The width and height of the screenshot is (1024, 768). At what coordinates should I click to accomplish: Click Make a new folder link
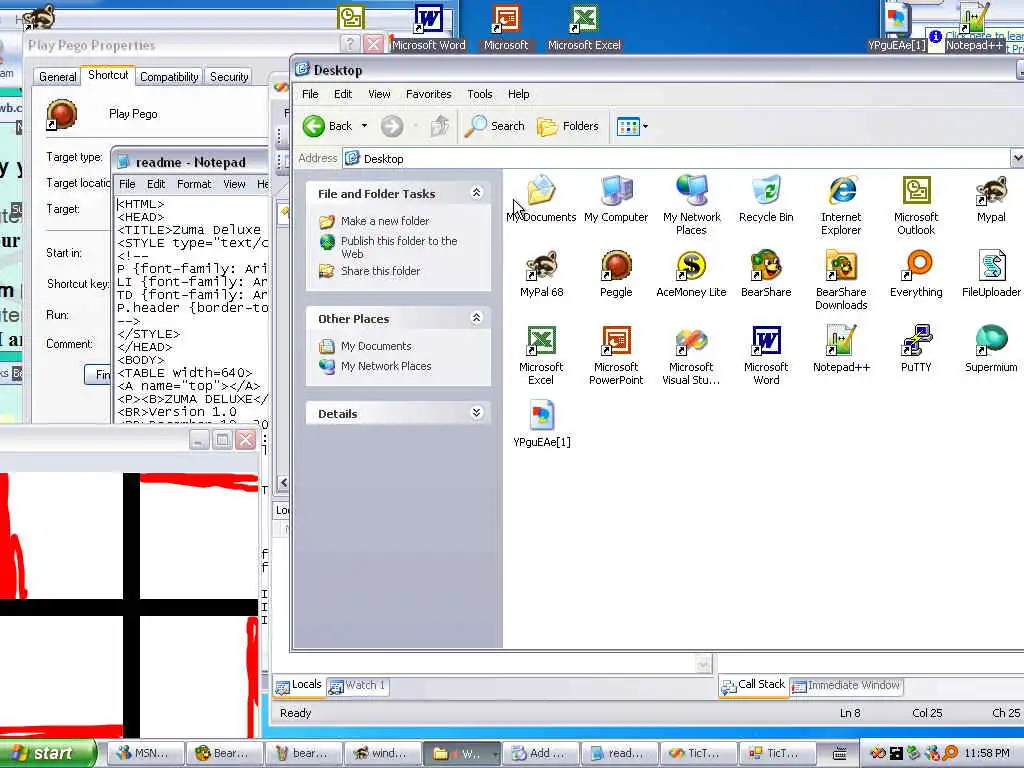tap(385, 221)
